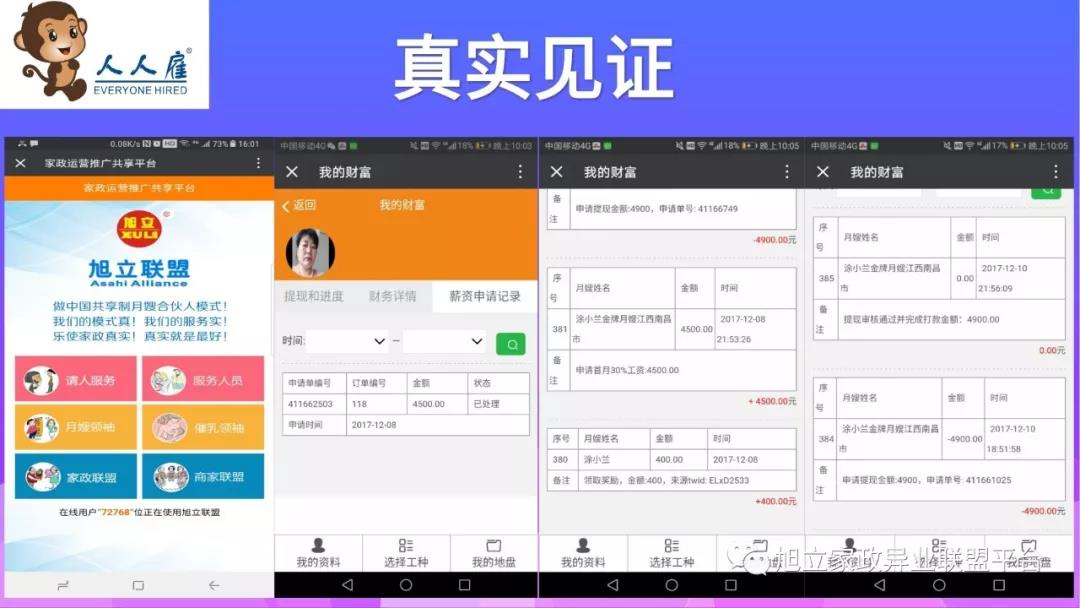1080x608 pixels.
Task: Open 我的资料 on the profile photo screen
Action: [x=318, y=554]
